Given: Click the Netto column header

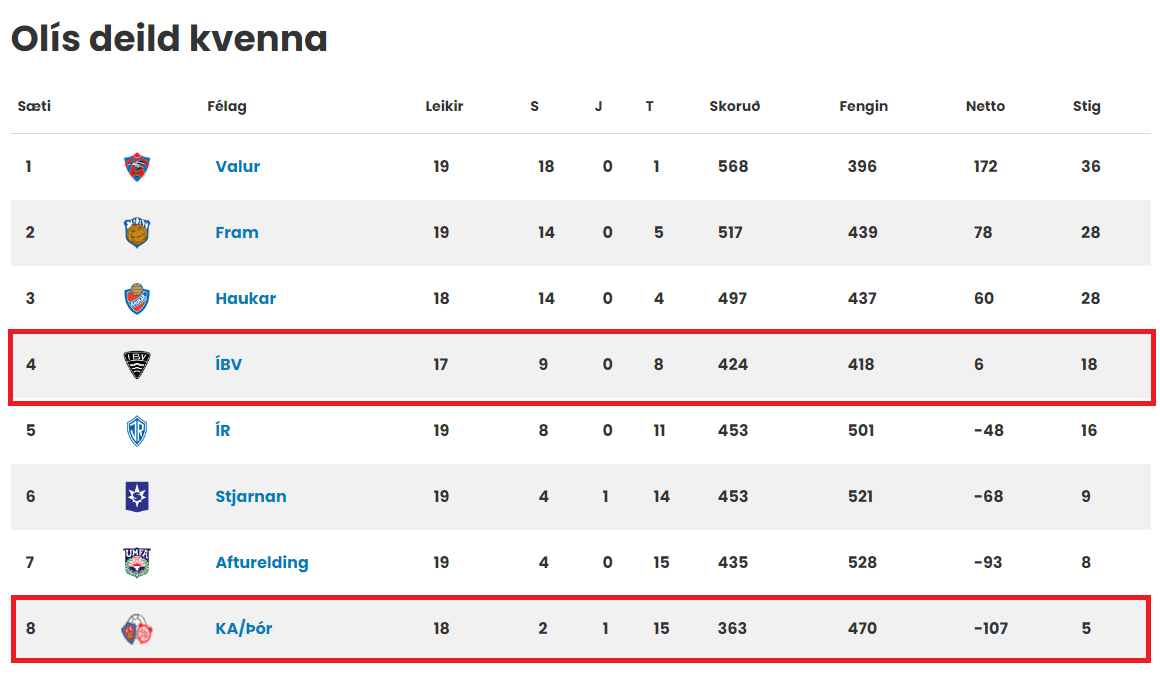Looking at the screenshot, I should 985,106.
